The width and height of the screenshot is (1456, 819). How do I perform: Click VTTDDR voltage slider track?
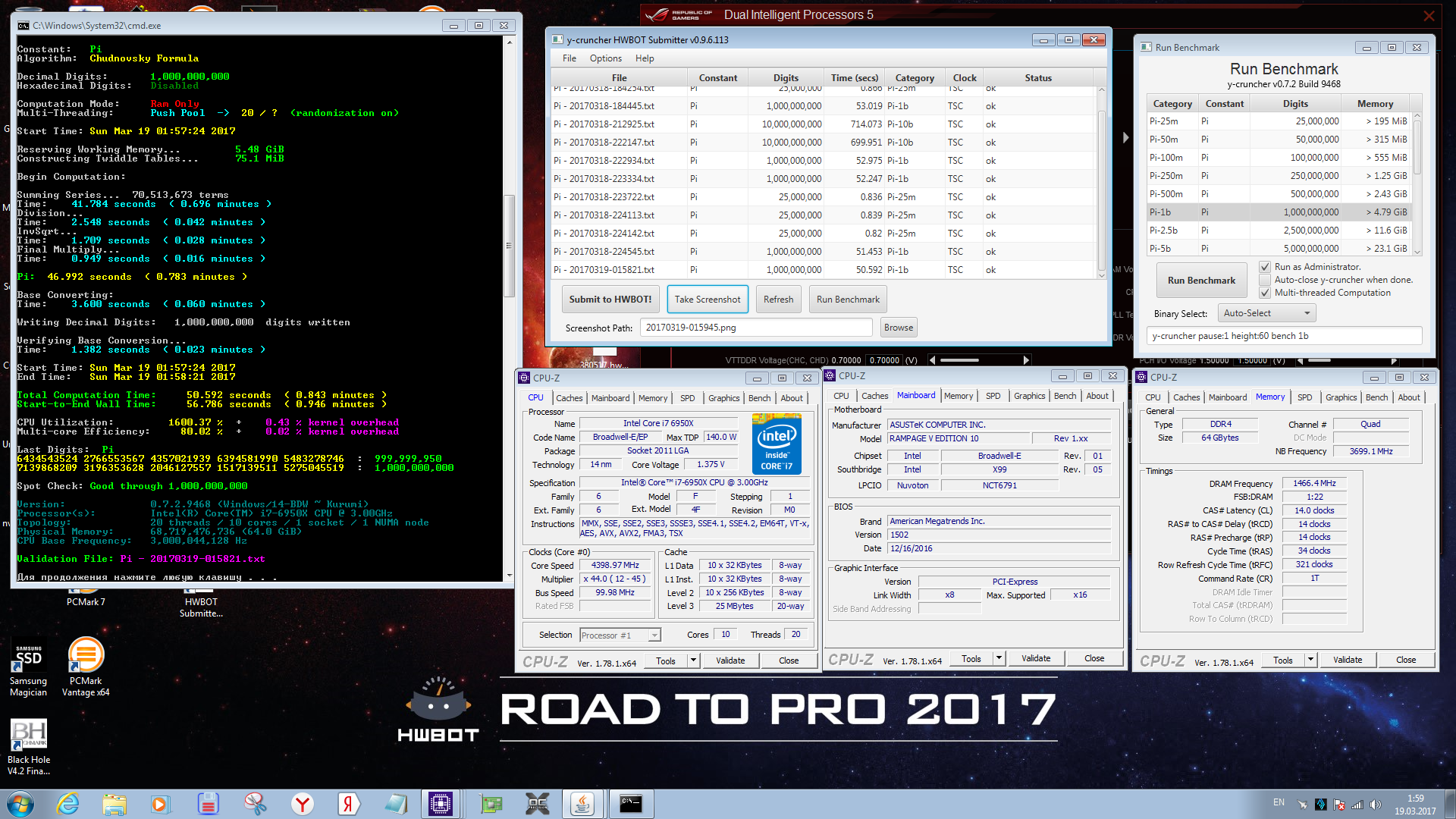click(x=979, y=360)
